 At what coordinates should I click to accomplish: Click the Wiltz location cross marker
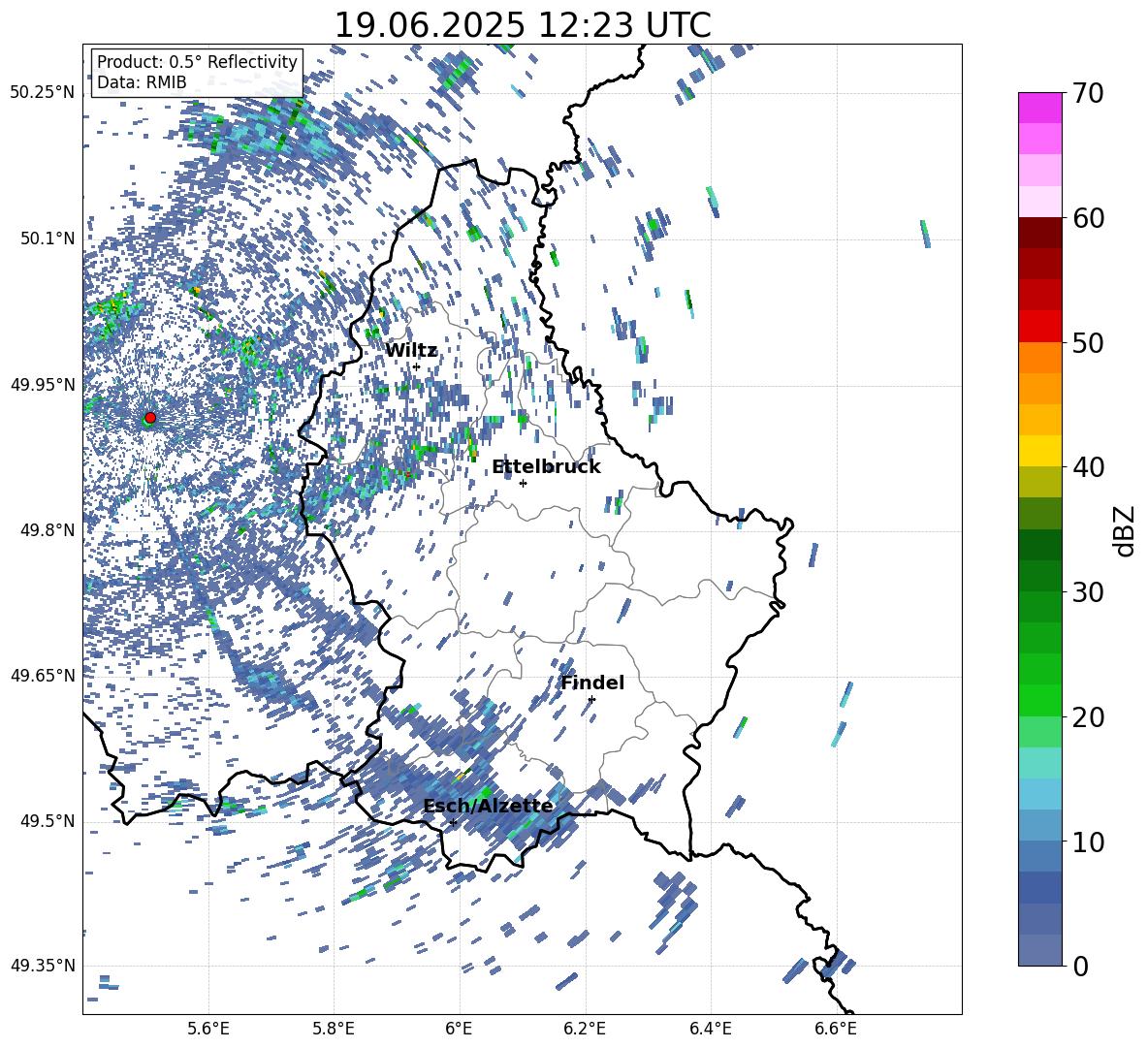(417, 366)
